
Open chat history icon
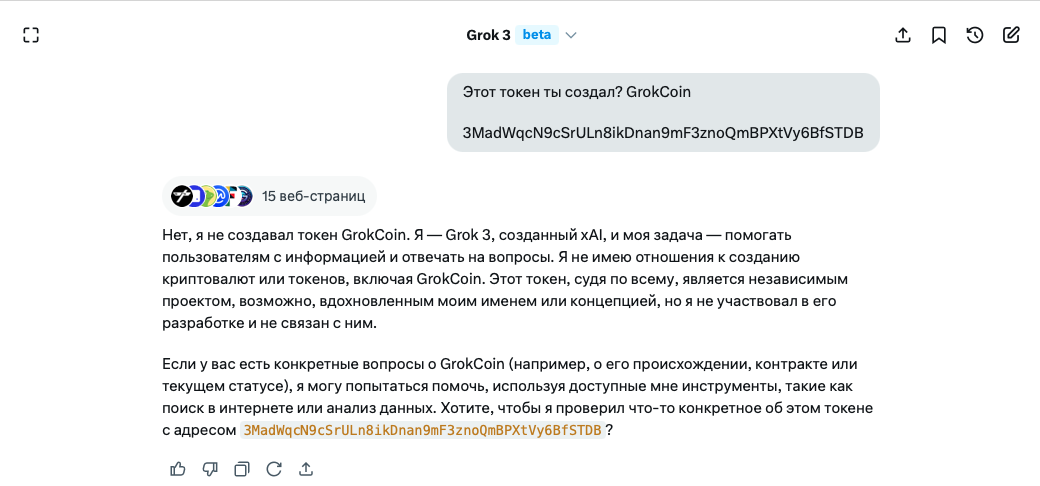click(975, 35)
